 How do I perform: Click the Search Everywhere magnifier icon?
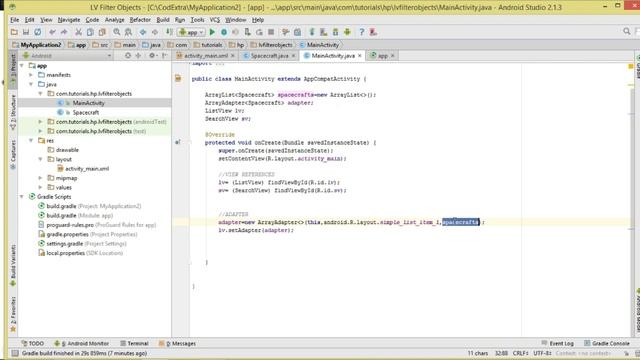click(x=627, y=31)
